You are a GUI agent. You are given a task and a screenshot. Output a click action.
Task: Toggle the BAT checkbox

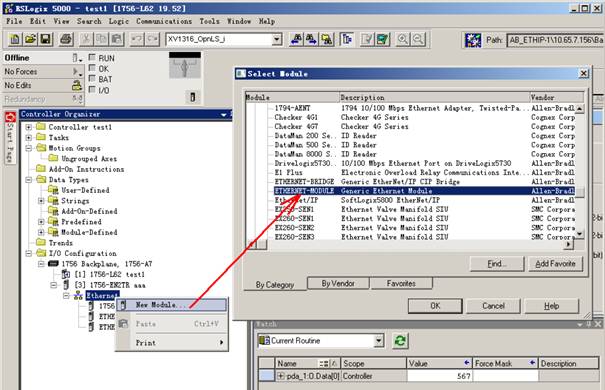[x=92, y=79]
